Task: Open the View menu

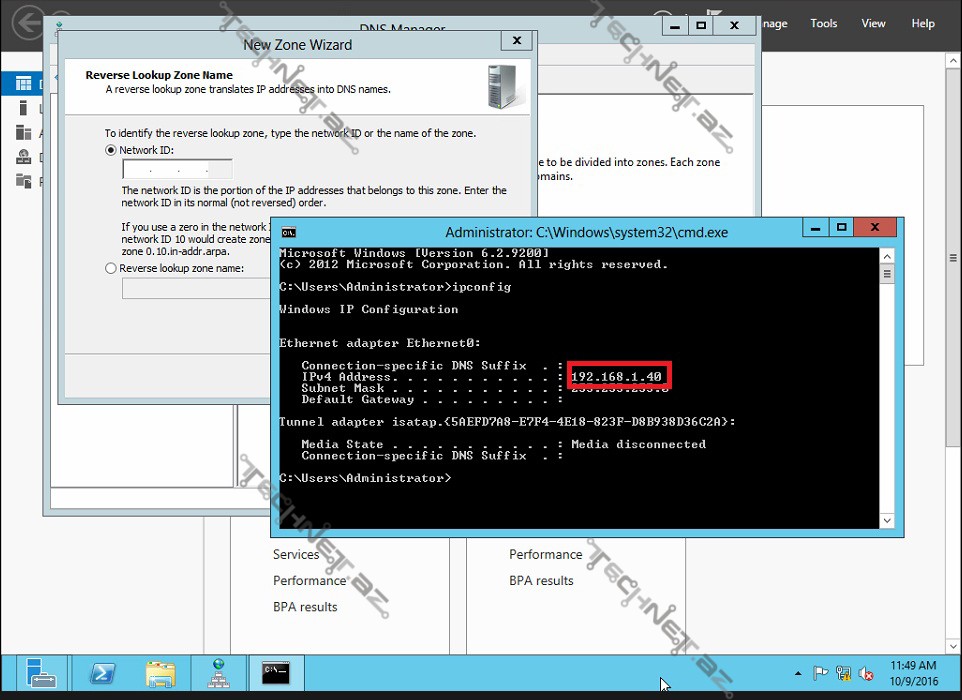Action: click(873, 23)
